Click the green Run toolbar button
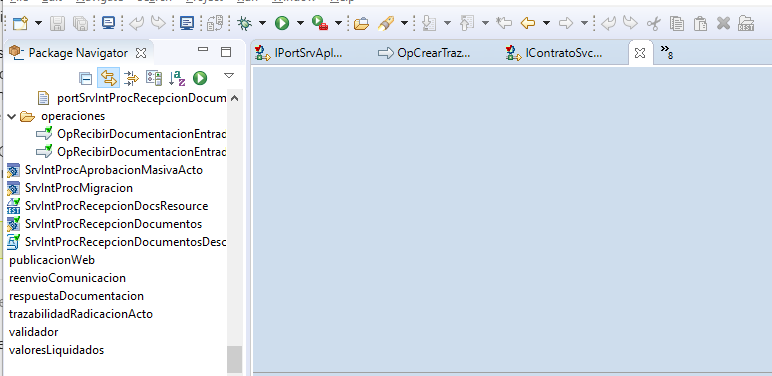Image resolution: width=772 pixels, height=376 pixels. click(x=282, y=23)
